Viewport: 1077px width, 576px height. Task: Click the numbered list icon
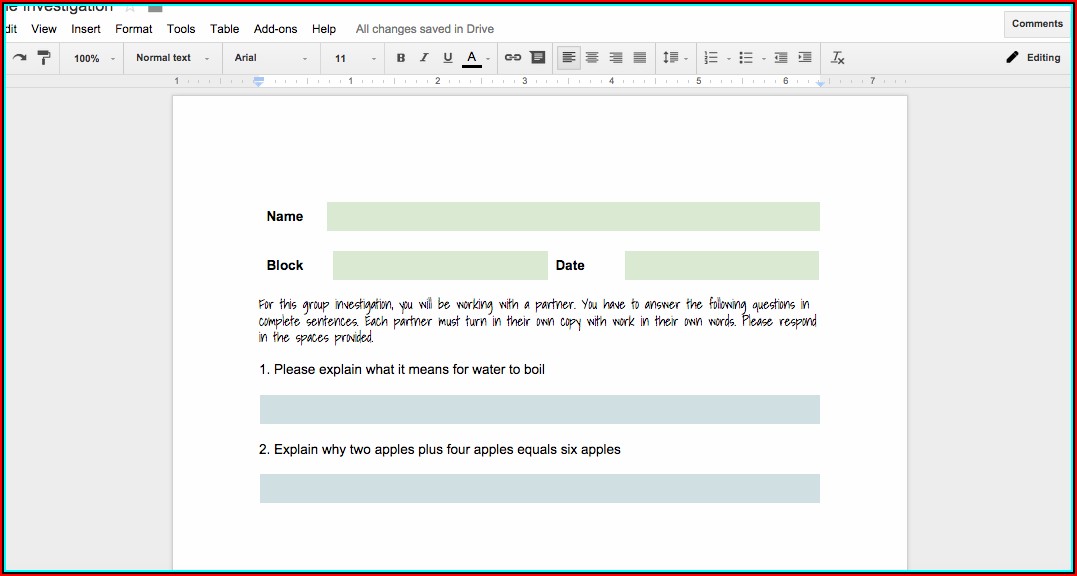[712, 58]
